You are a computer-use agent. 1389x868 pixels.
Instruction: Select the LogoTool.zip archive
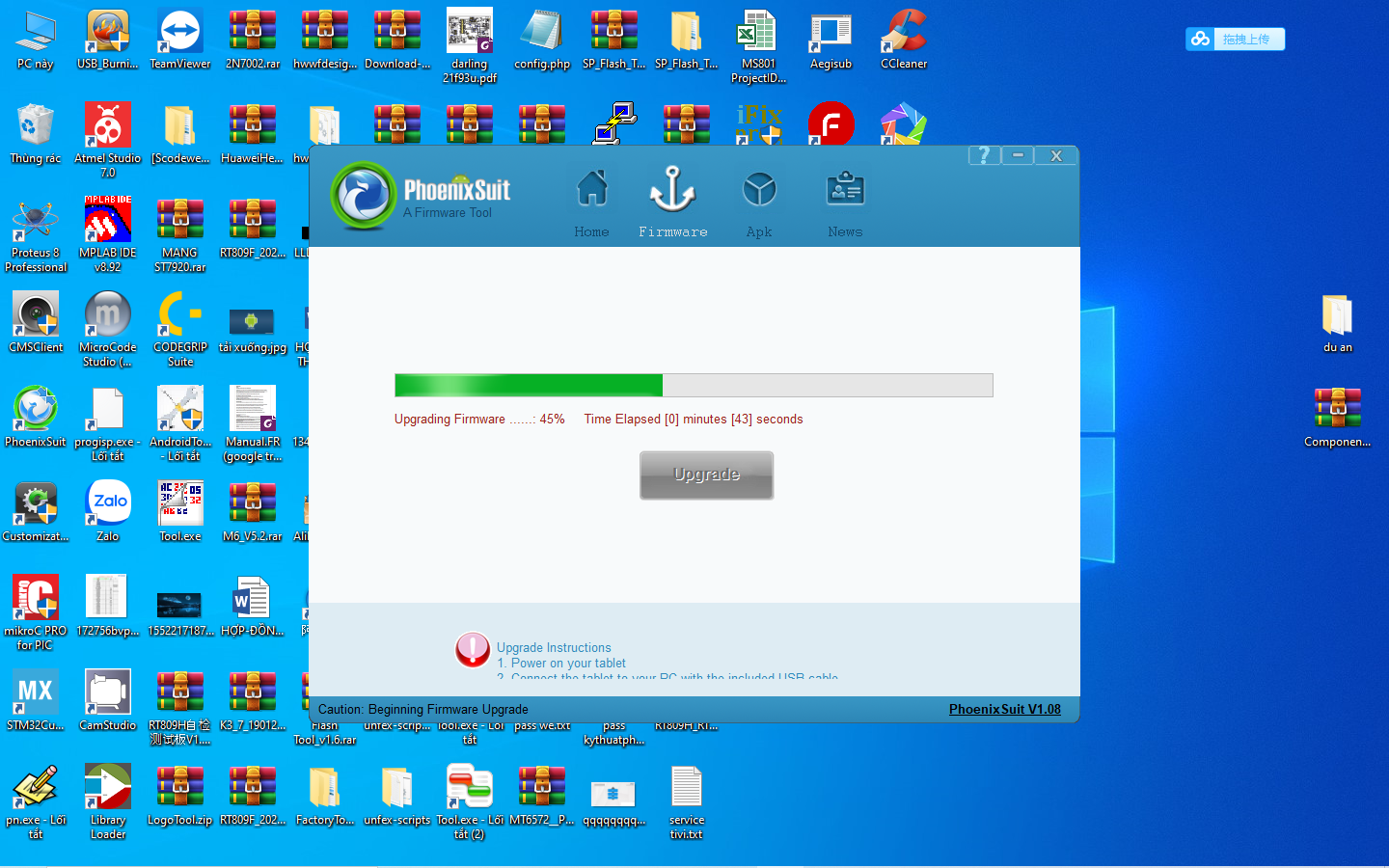click(x=180, y=796)
